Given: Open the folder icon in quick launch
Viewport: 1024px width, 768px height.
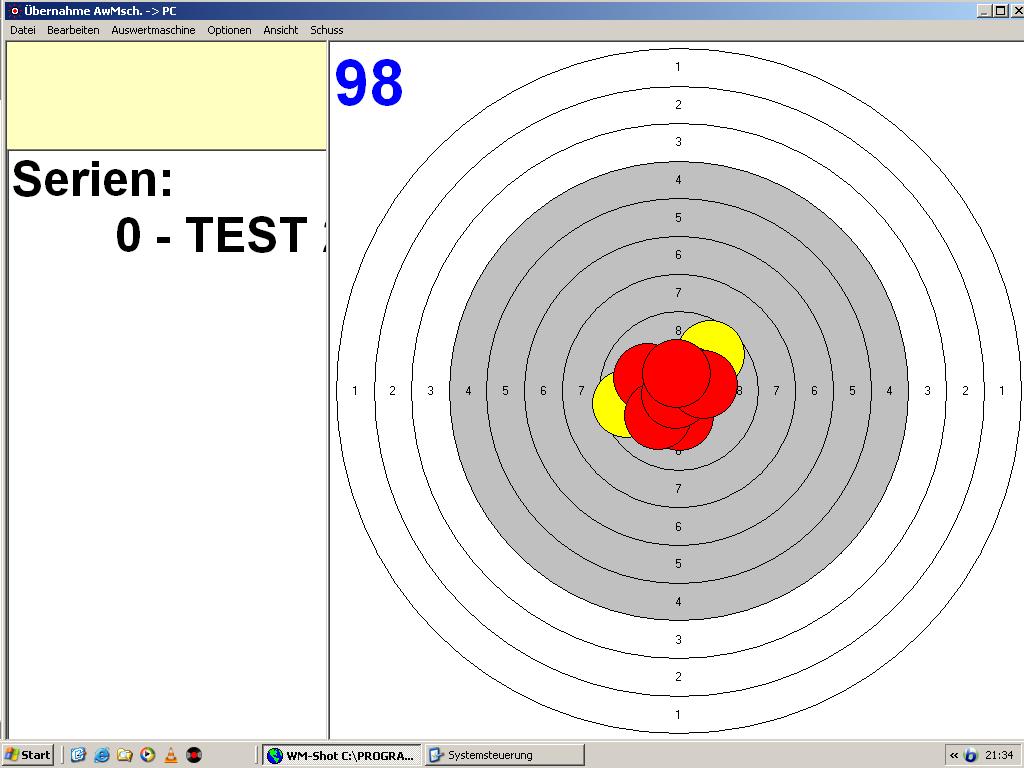Looking at the screenshot, I should pyautogui.click(x=124, y=755).
